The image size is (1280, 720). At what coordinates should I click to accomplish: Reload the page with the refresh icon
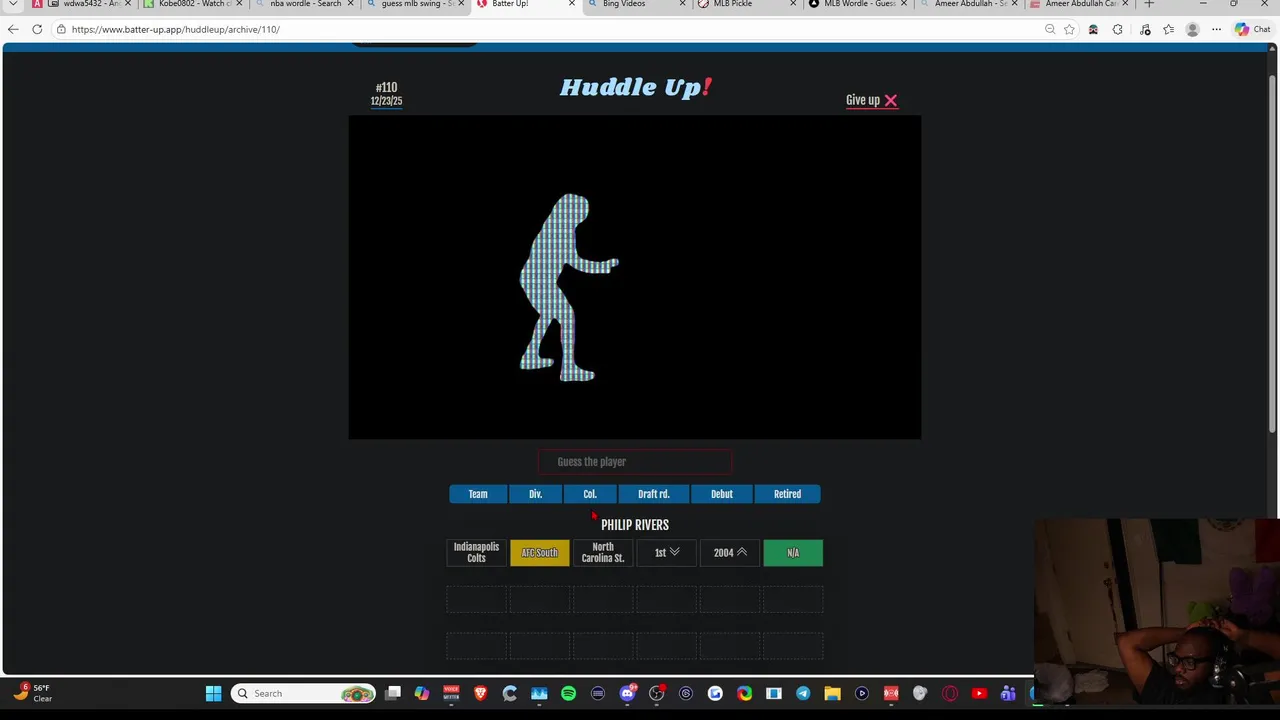point(37,29)
